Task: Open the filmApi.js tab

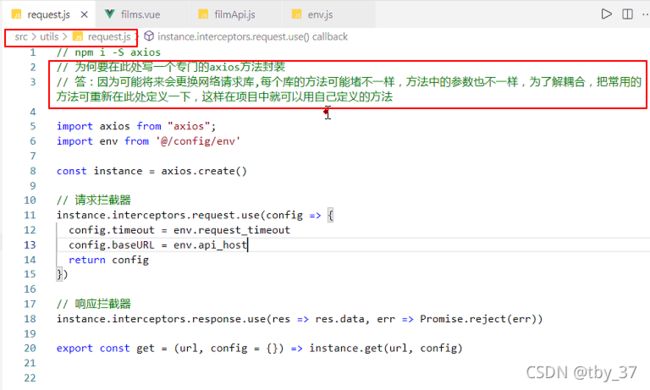Action: [x=234, y=15]
